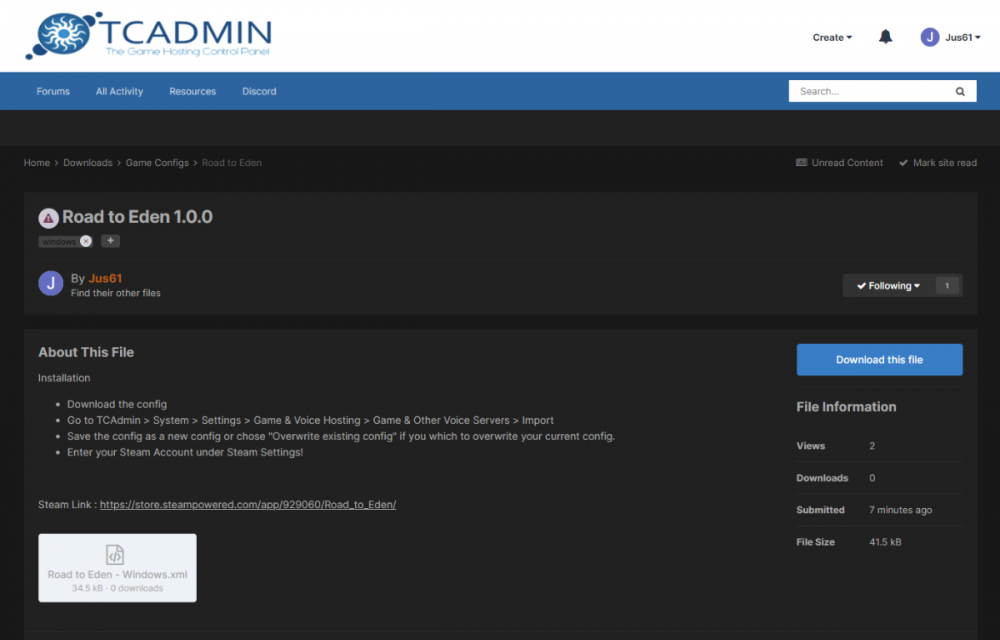Open the Create dropdown
This screenshot has height=640, width=1000.
[x=831, y=36]
